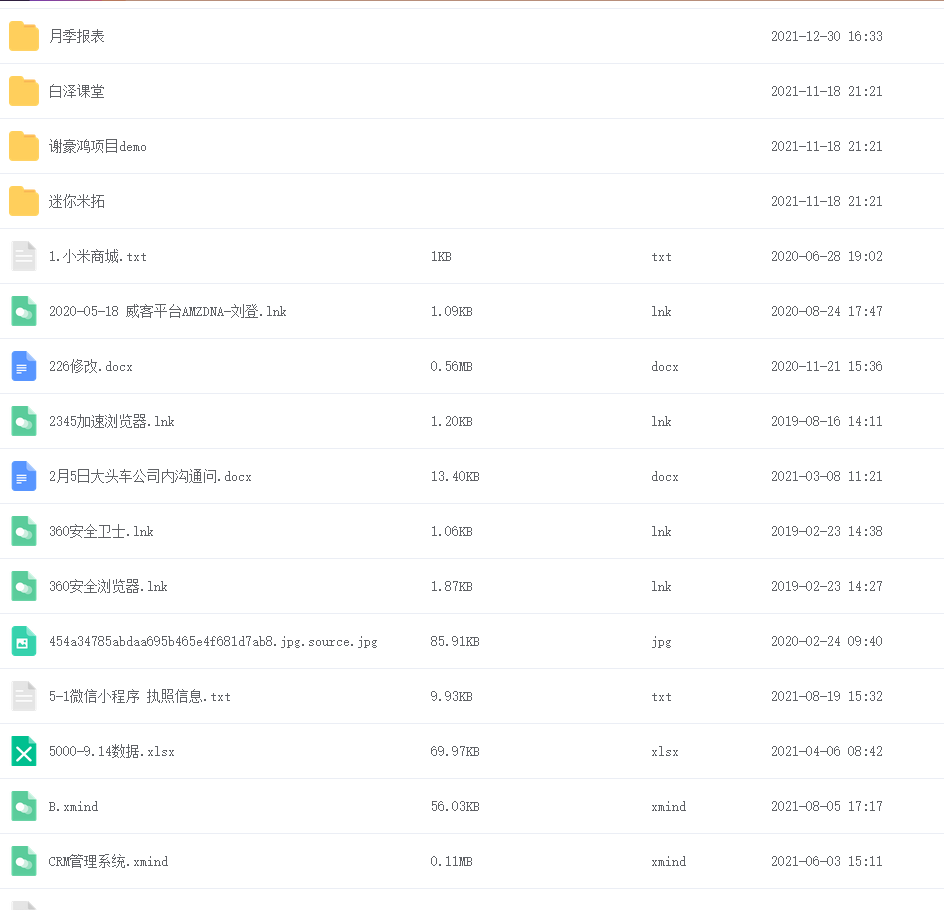Click the date 2021-08-19 15:32
The image size is (944, 910).
pyautogui.click(x=827, y=696)
